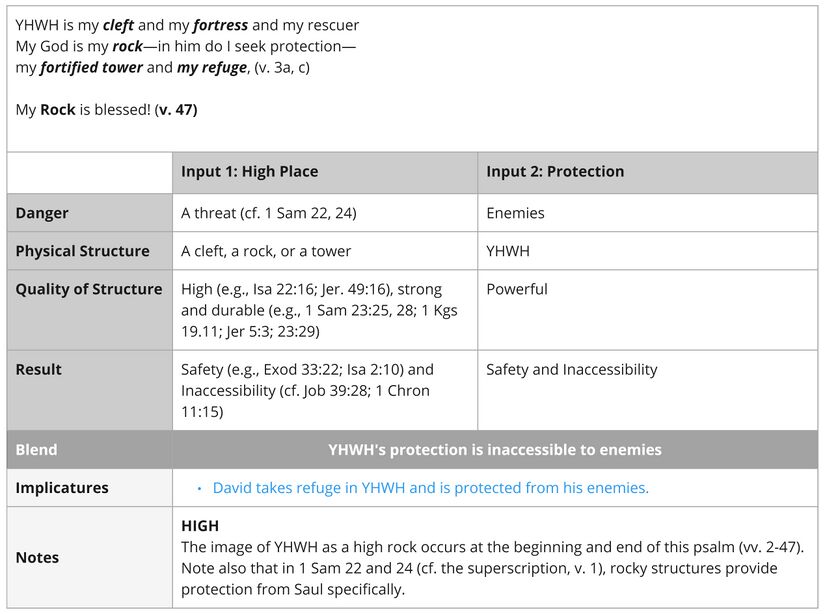
Task: Click the Physical Structure row label
Action: coord(82,251)
